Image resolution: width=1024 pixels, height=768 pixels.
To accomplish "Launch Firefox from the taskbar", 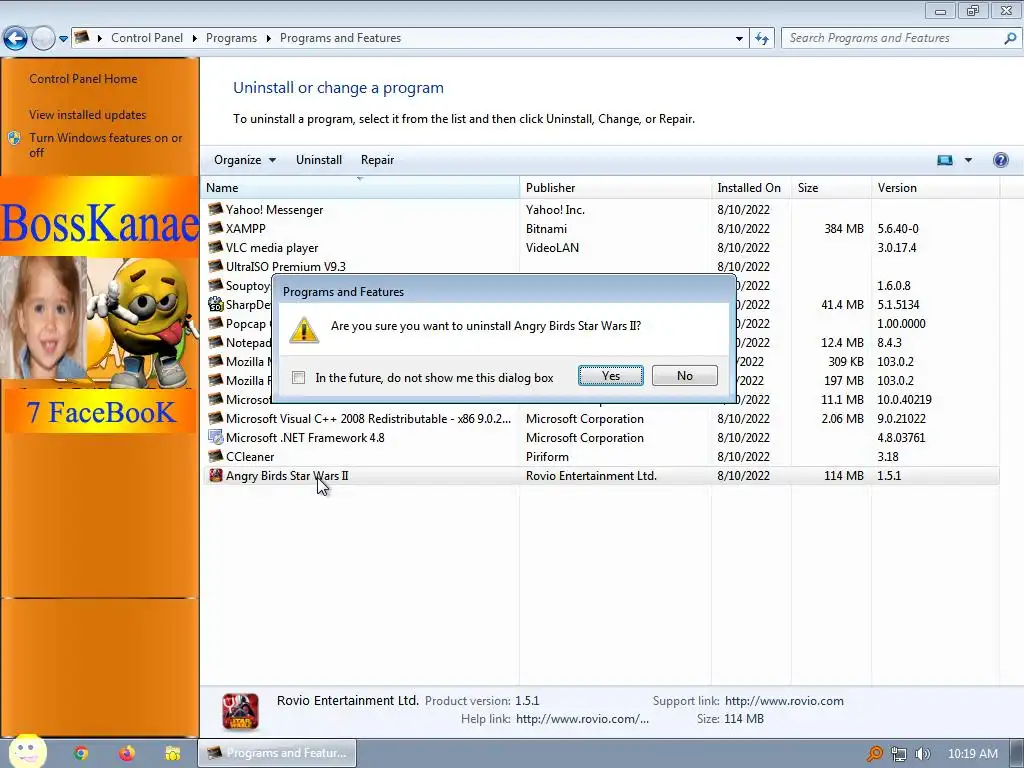I will (127, 753).
